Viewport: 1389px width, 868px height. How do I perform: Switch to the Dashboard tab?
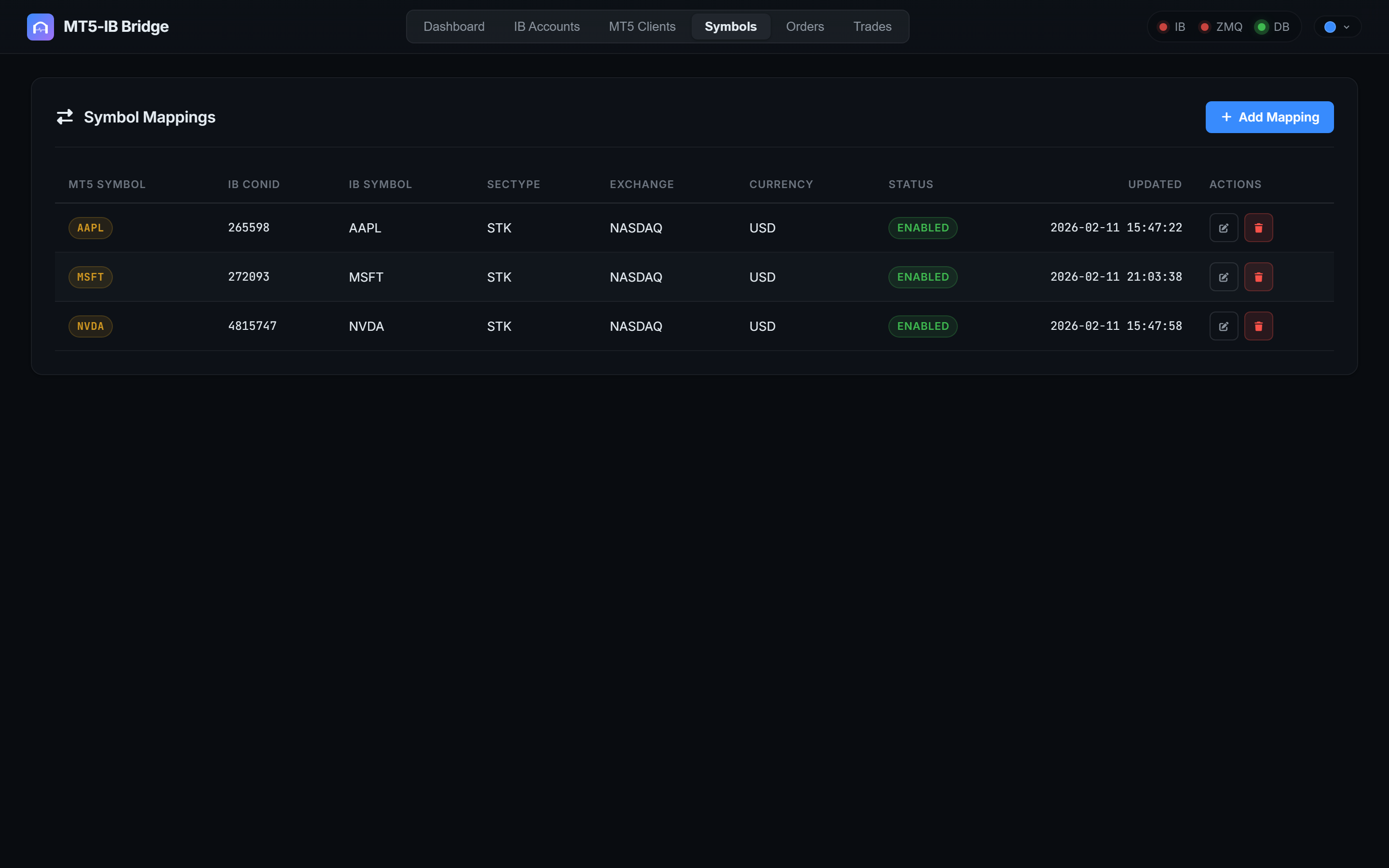[x=453, y=27]
